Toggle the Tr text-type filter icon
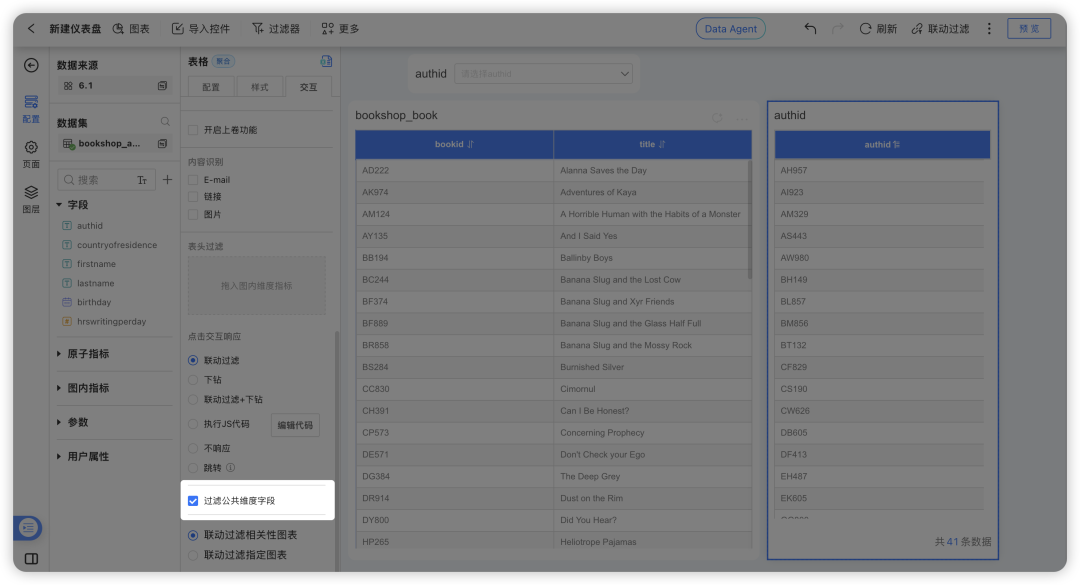The width and height of the screenshot is (1080, 585). [142, 180]
